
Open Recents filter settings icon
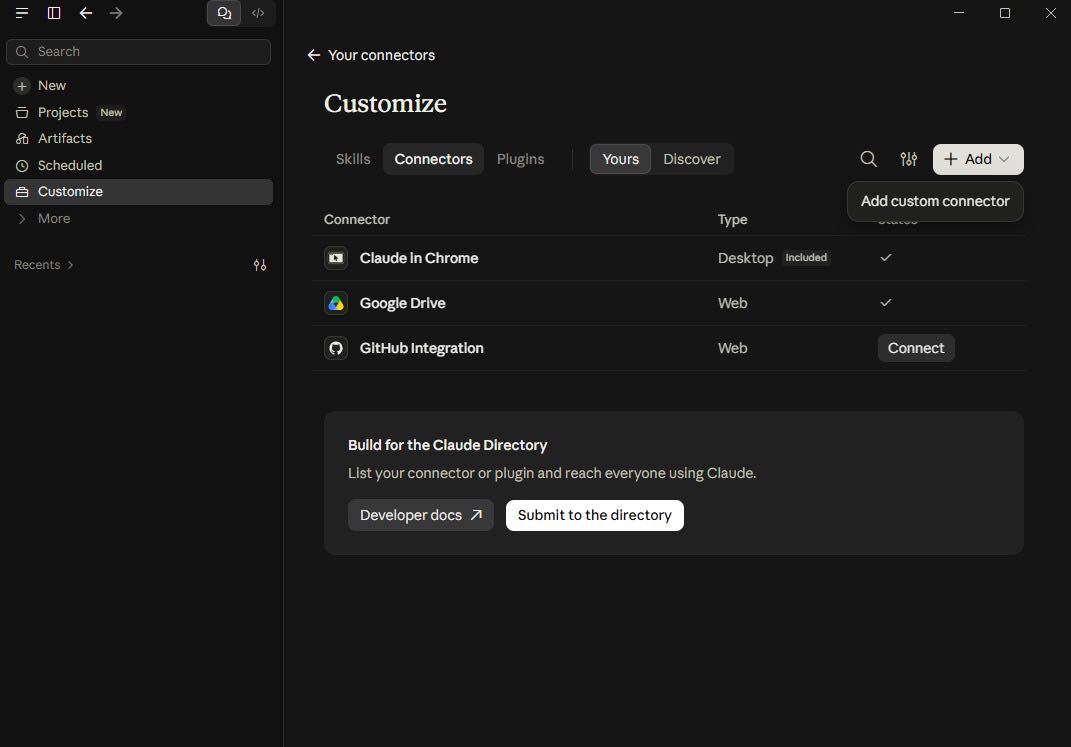coord(260,265)
